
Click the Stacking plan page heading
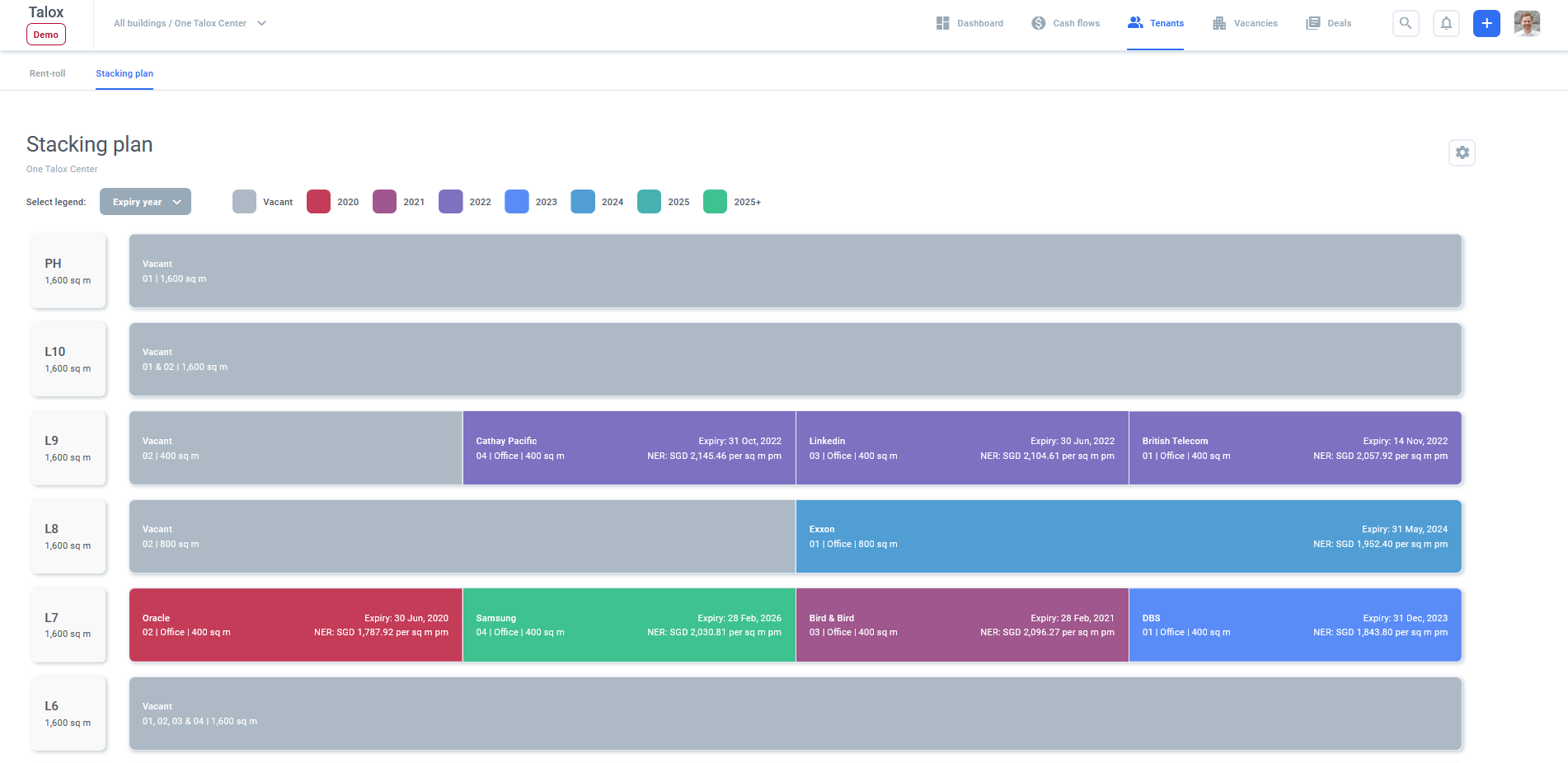pos(90,144)
